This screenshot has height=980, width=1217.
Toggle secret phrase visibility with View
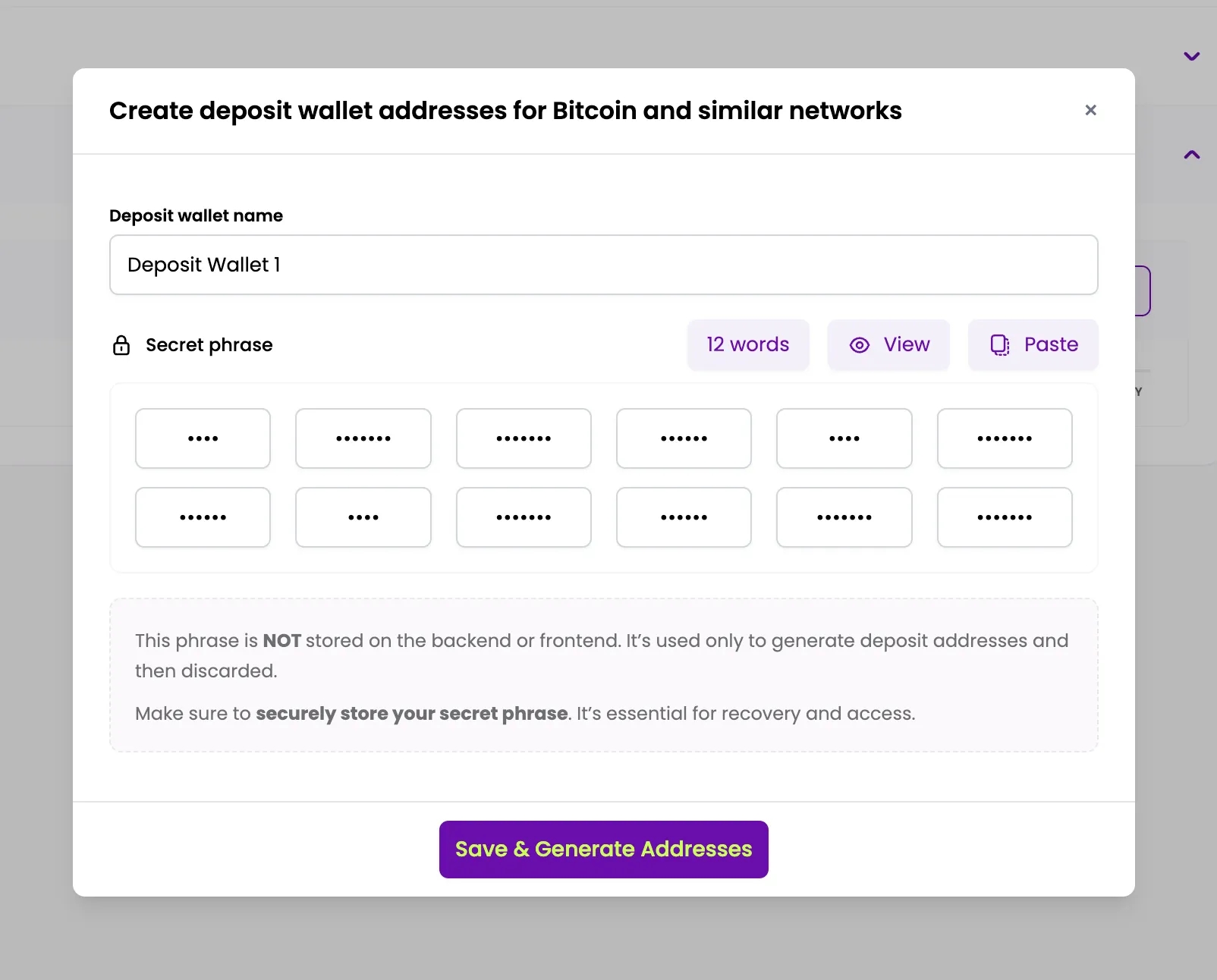888,345
